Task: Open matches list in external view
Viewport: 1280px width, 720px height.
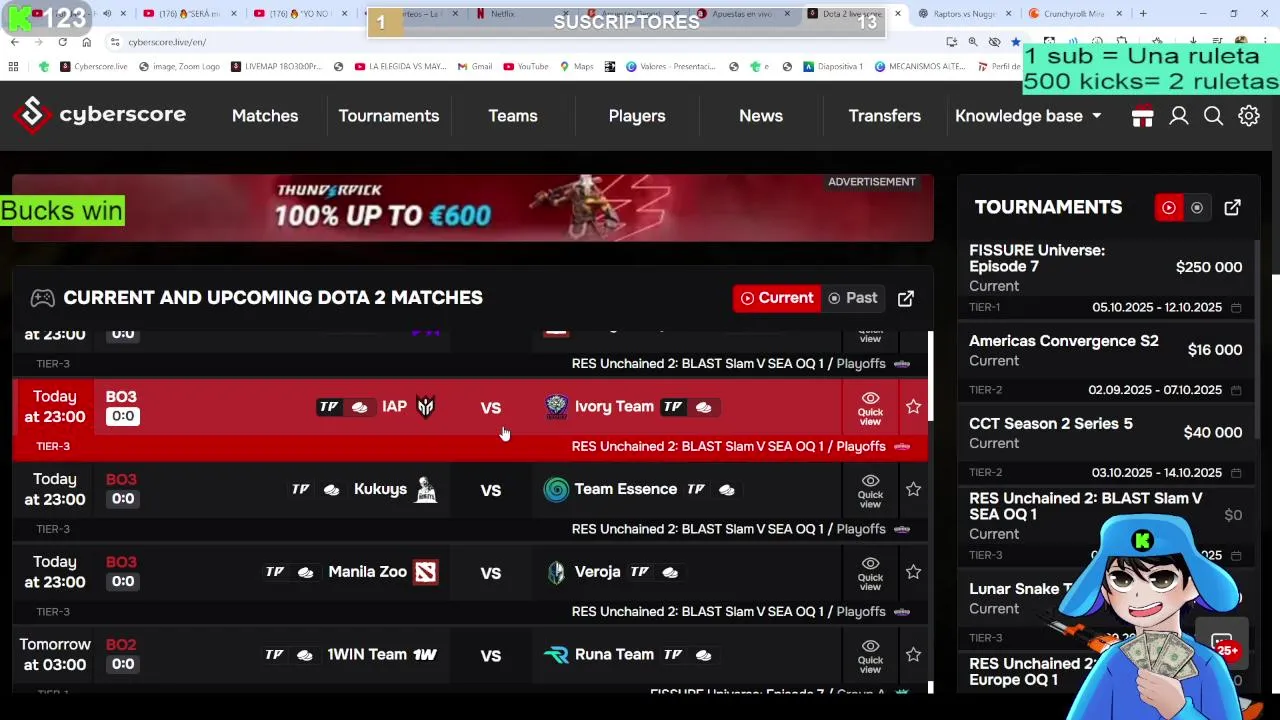Action: pyautogui.click(x=906, y=298)
